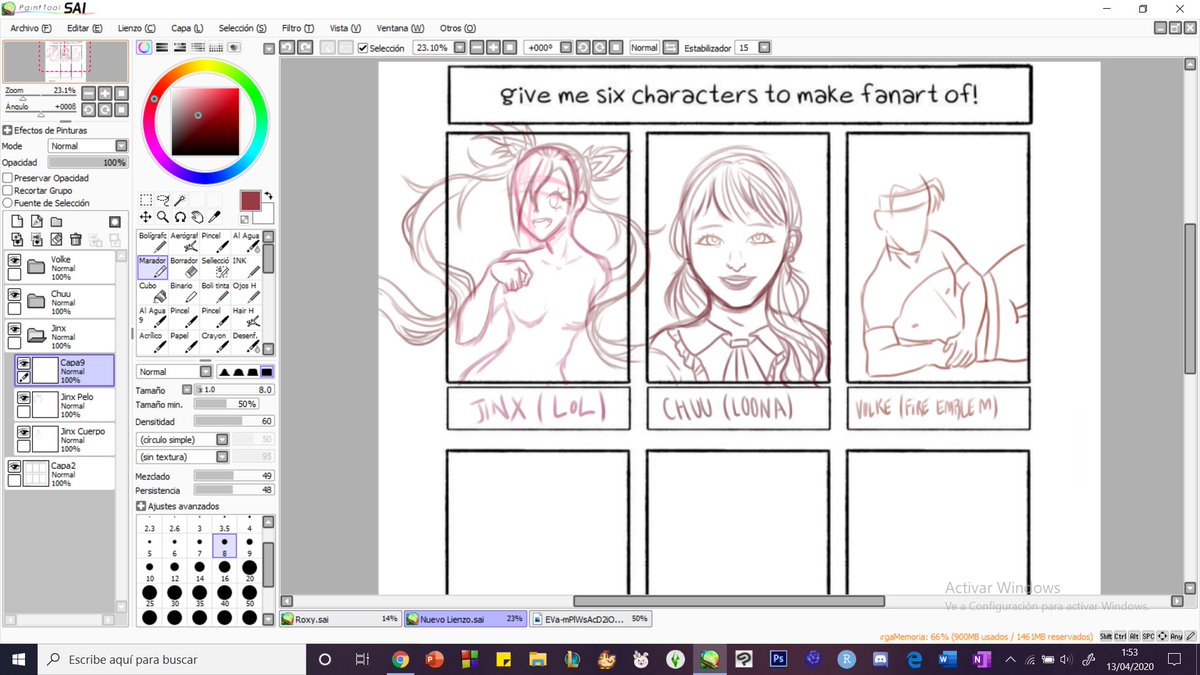This screenshot has height=675, width=1200.
Task: Show the color wheel panel icon
Action: coord(145,47)
